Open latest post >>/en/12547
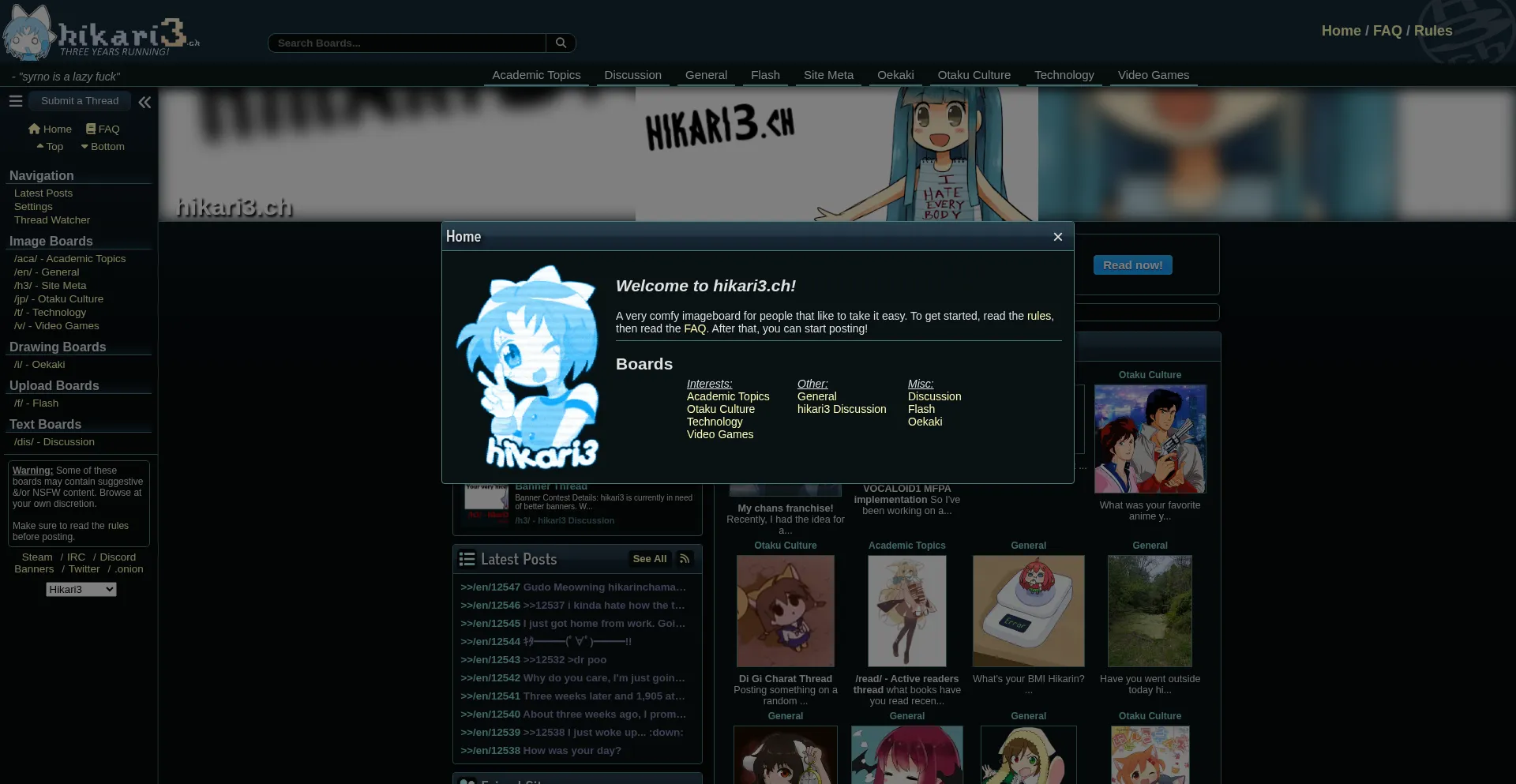The image size is (1516, 784). pyautogui.click(x=573, y=587)
